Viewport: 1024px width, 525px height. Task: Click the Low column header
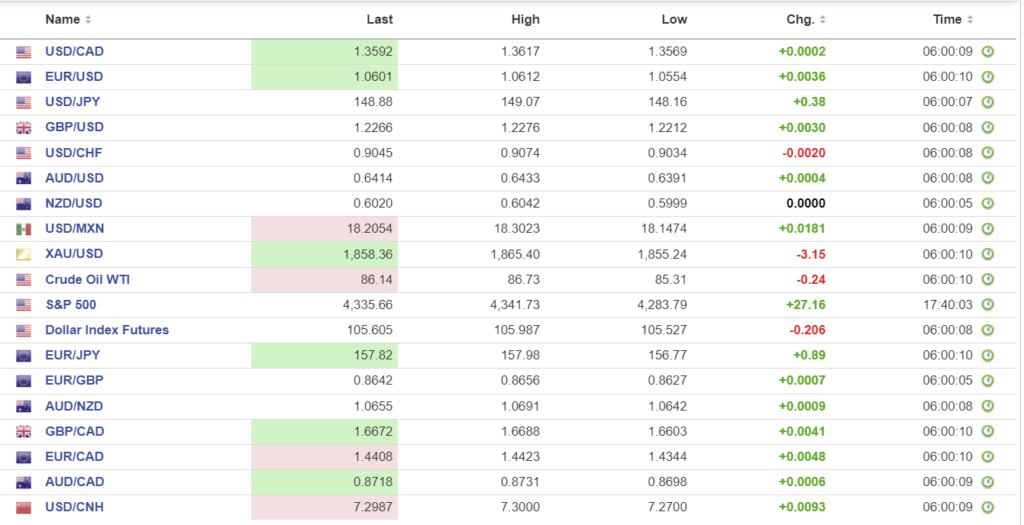[674, 20]
